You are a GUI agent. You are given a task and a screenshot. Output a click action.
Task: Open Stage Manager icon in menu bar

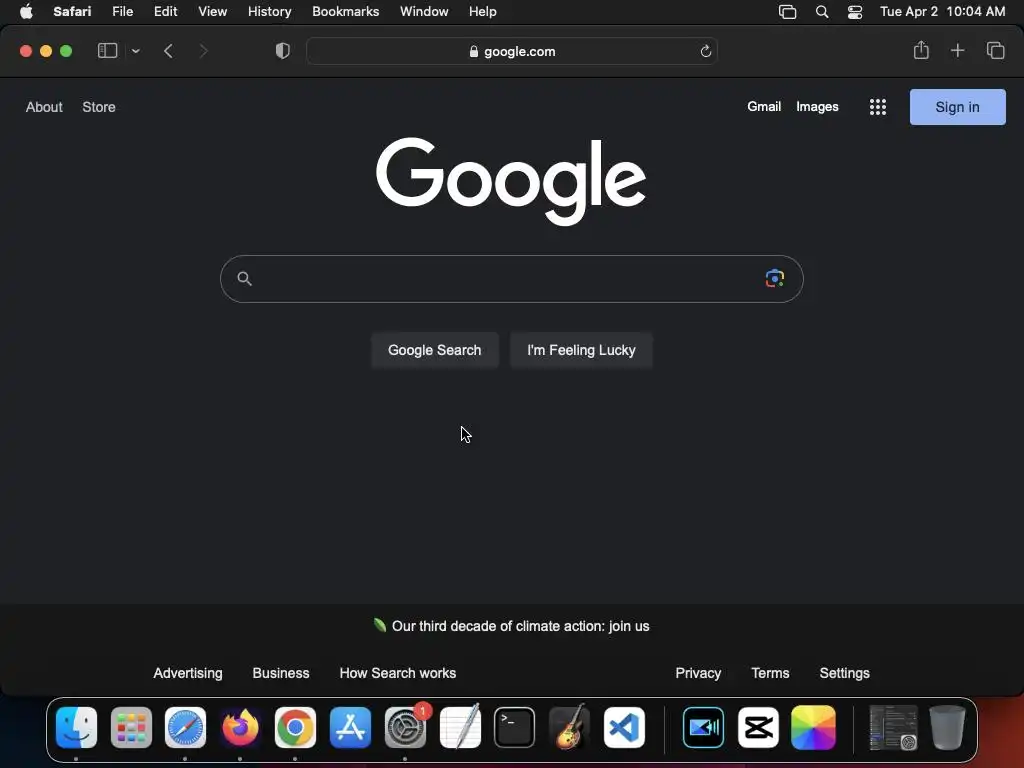pyautogui.click(x=788, y=12)
